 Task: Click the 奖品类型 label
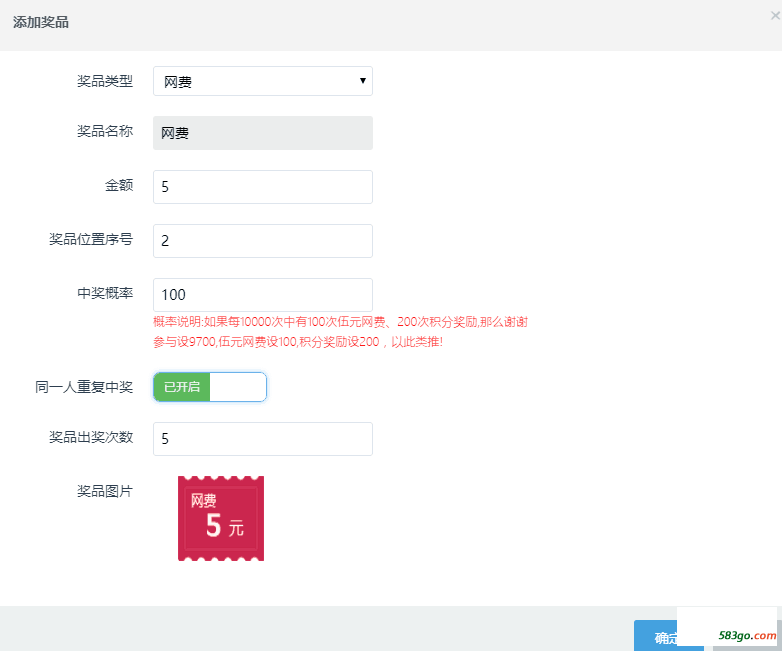[x=105, y=81]
